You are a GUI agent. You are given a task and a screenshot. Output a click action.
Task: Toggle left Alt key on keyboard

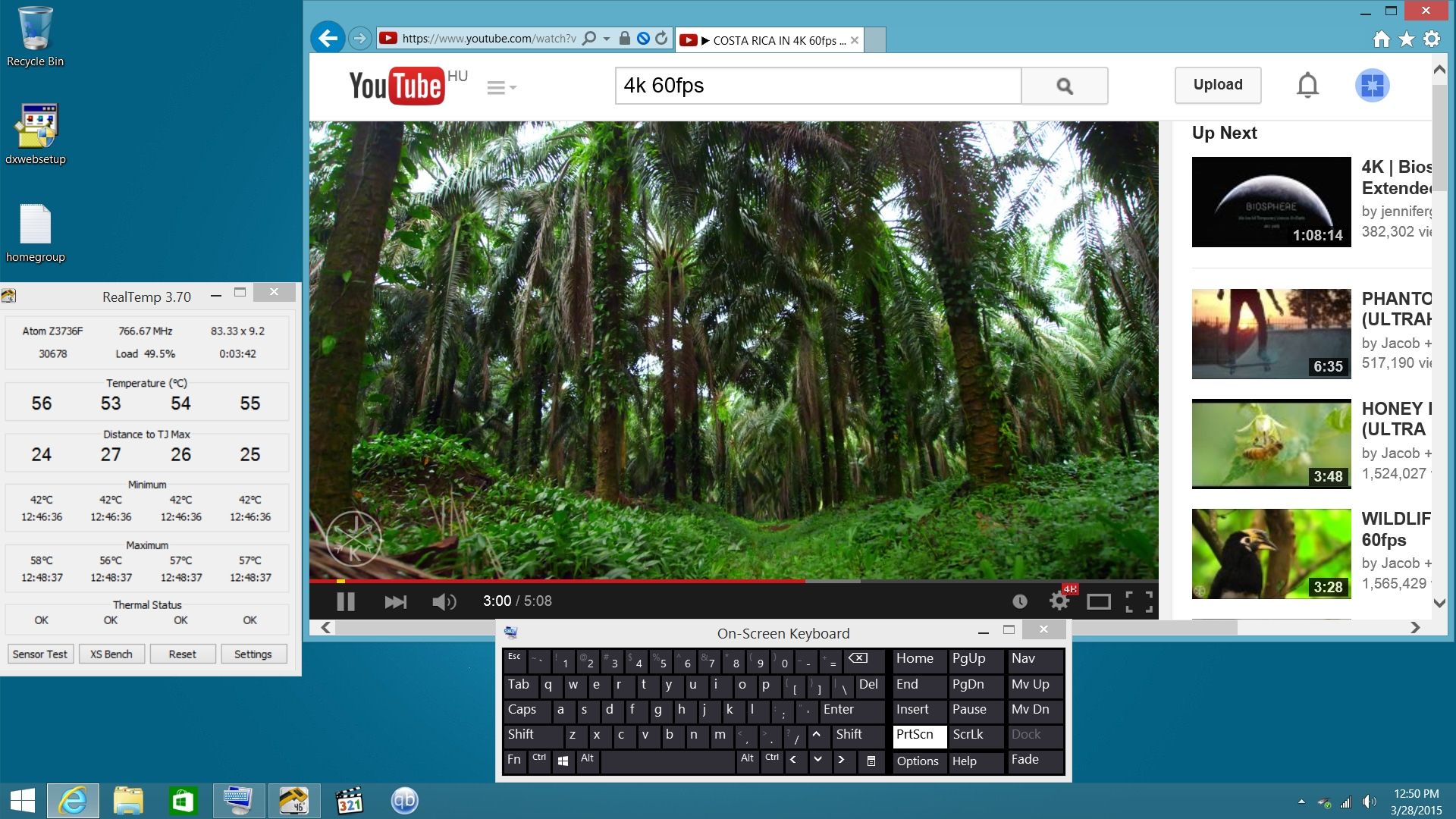coord(588,761)
